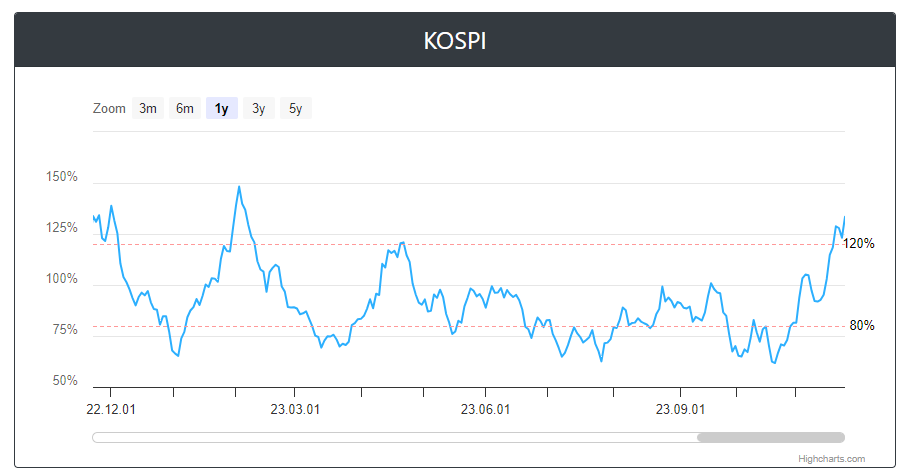
Task: Click the 22.12.01 date axis label
Action: click(111, 409)
